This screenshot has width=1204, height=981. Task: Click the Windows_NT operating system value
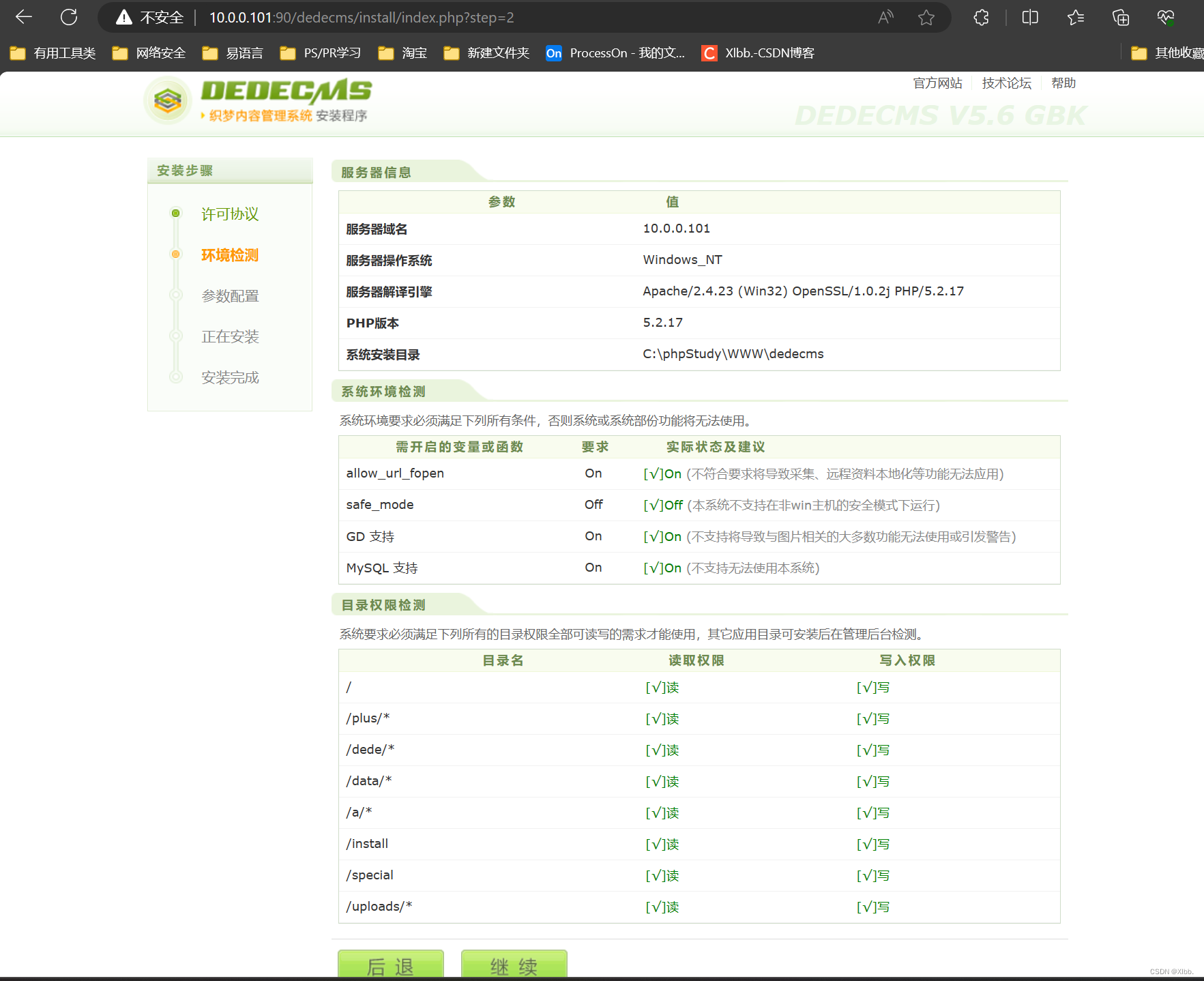click(x=682, y=260)
